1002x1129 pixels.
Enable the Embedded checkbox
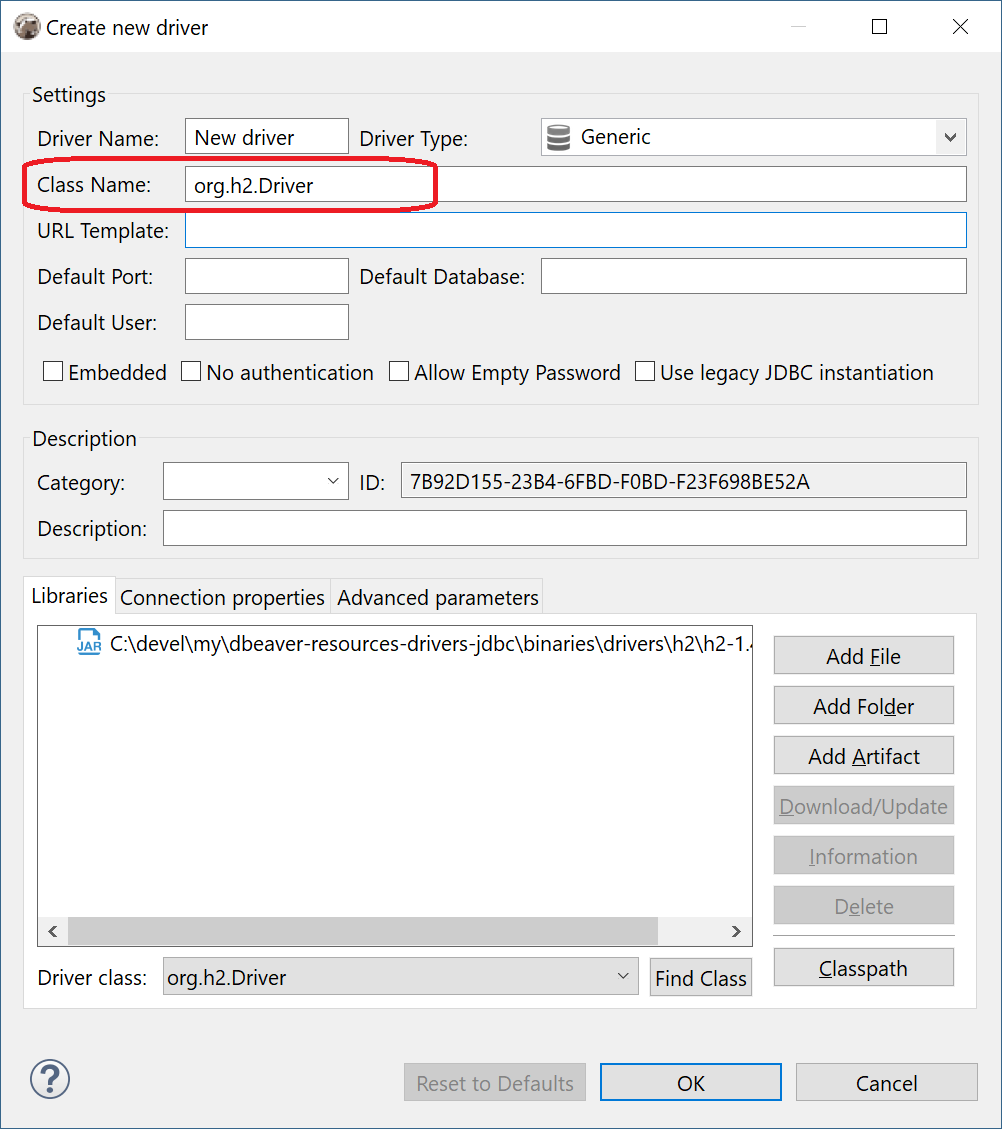(x=52, y=371)
